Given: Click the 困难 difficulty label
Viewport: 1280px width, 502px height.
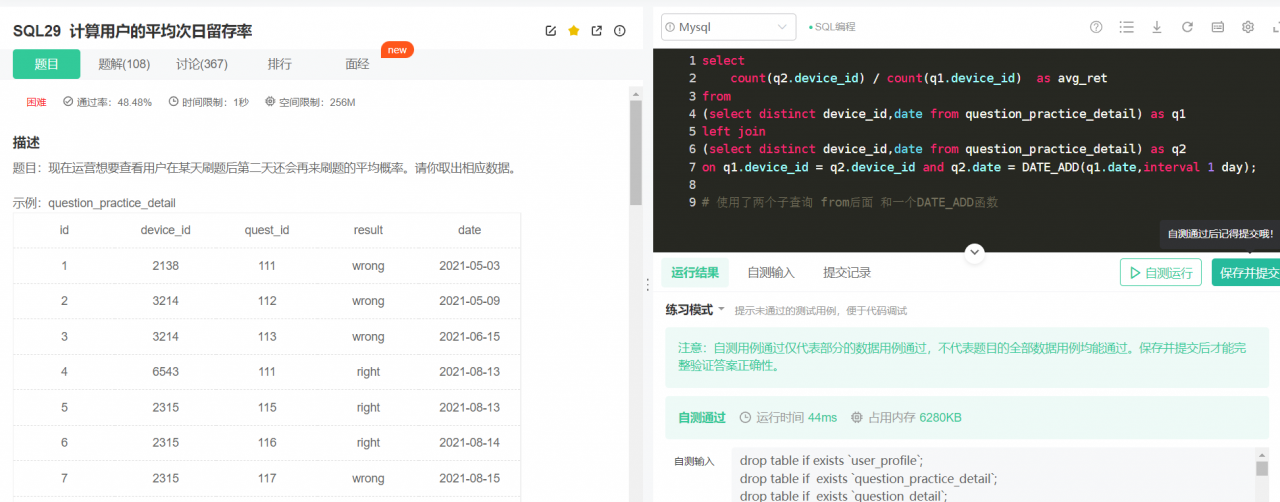Looking at the screenshot, I should point(36,102).
